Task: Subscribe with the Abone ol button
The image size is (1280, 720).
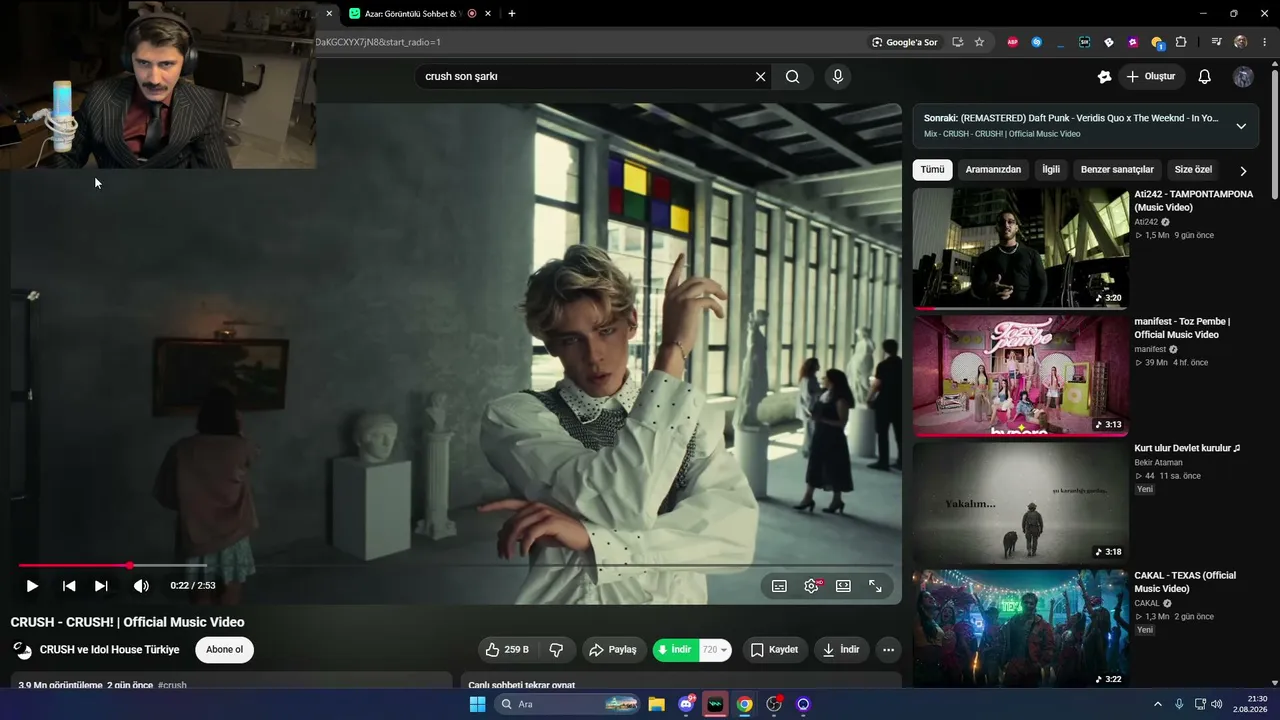Action: [224, 650]
